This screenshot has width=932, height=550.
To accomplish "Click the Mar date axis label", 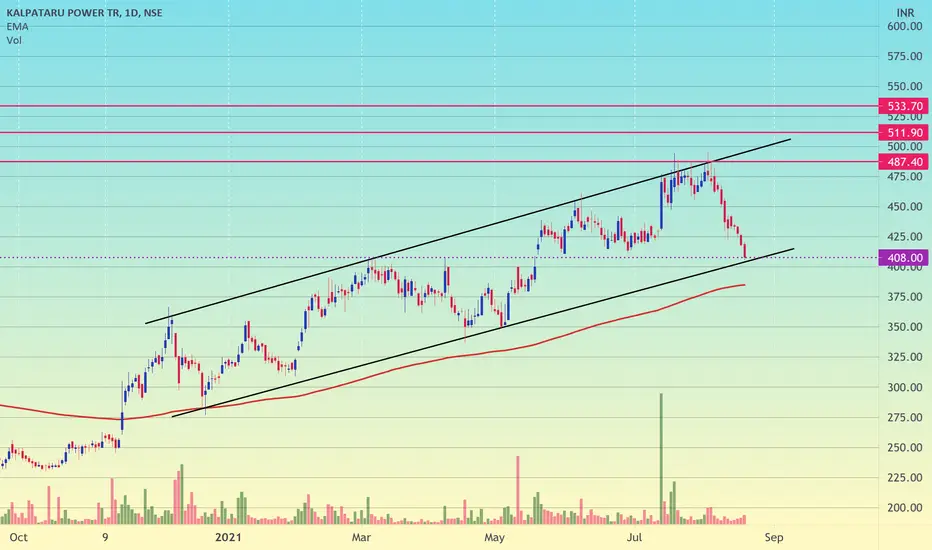I will tap(361, 538).
